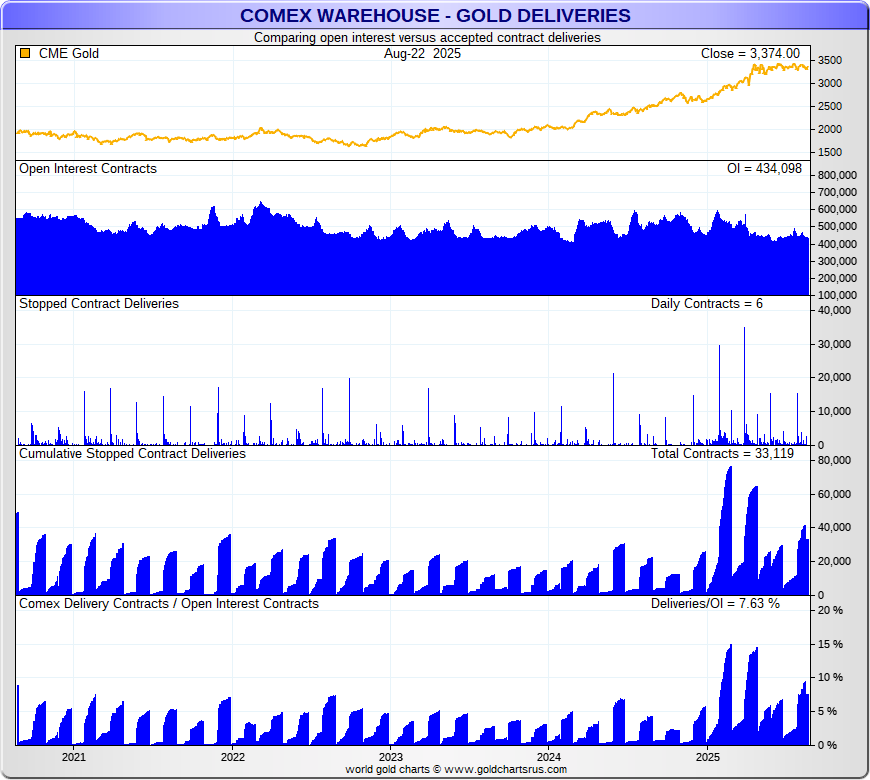The height and width of the screenshot is (780, 870).
Task: Click the 400,000 open interest axis tick
Action: [837, 244]
